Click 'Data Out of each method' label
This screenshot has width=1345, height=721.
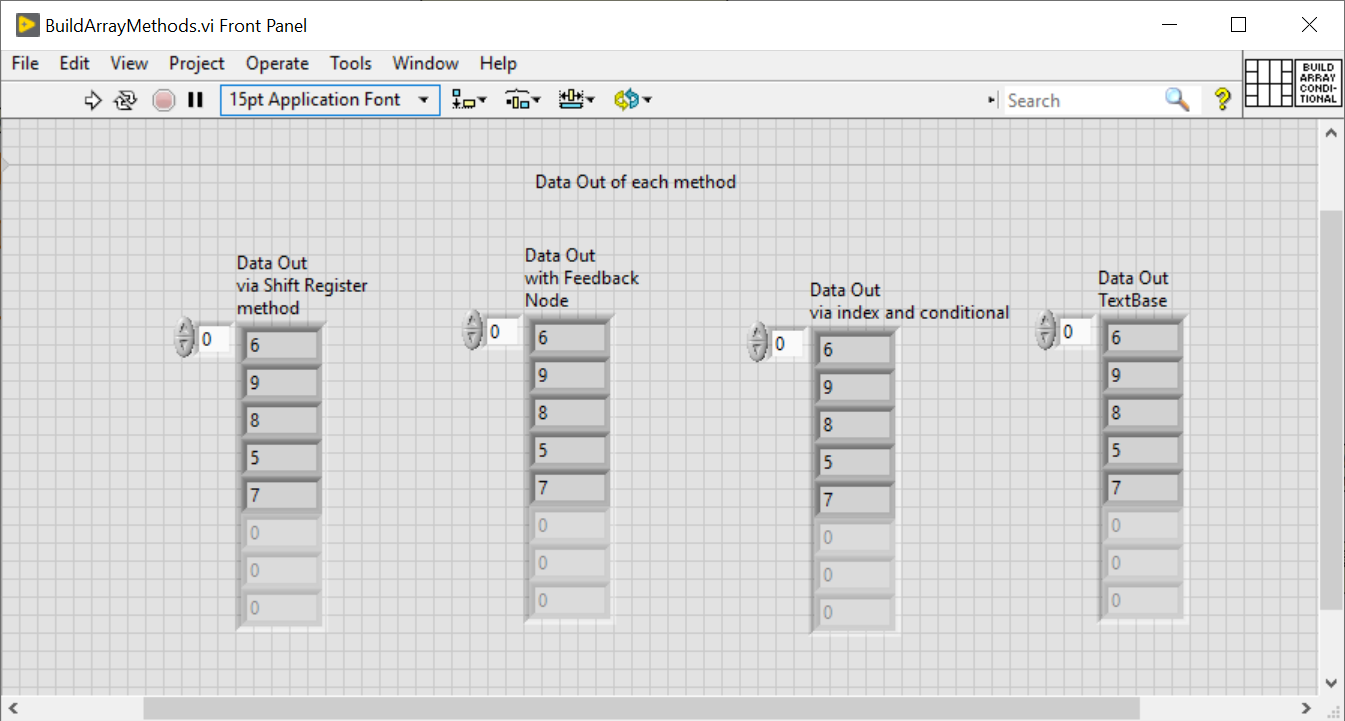pyautogui.click(x=636, y=182)
